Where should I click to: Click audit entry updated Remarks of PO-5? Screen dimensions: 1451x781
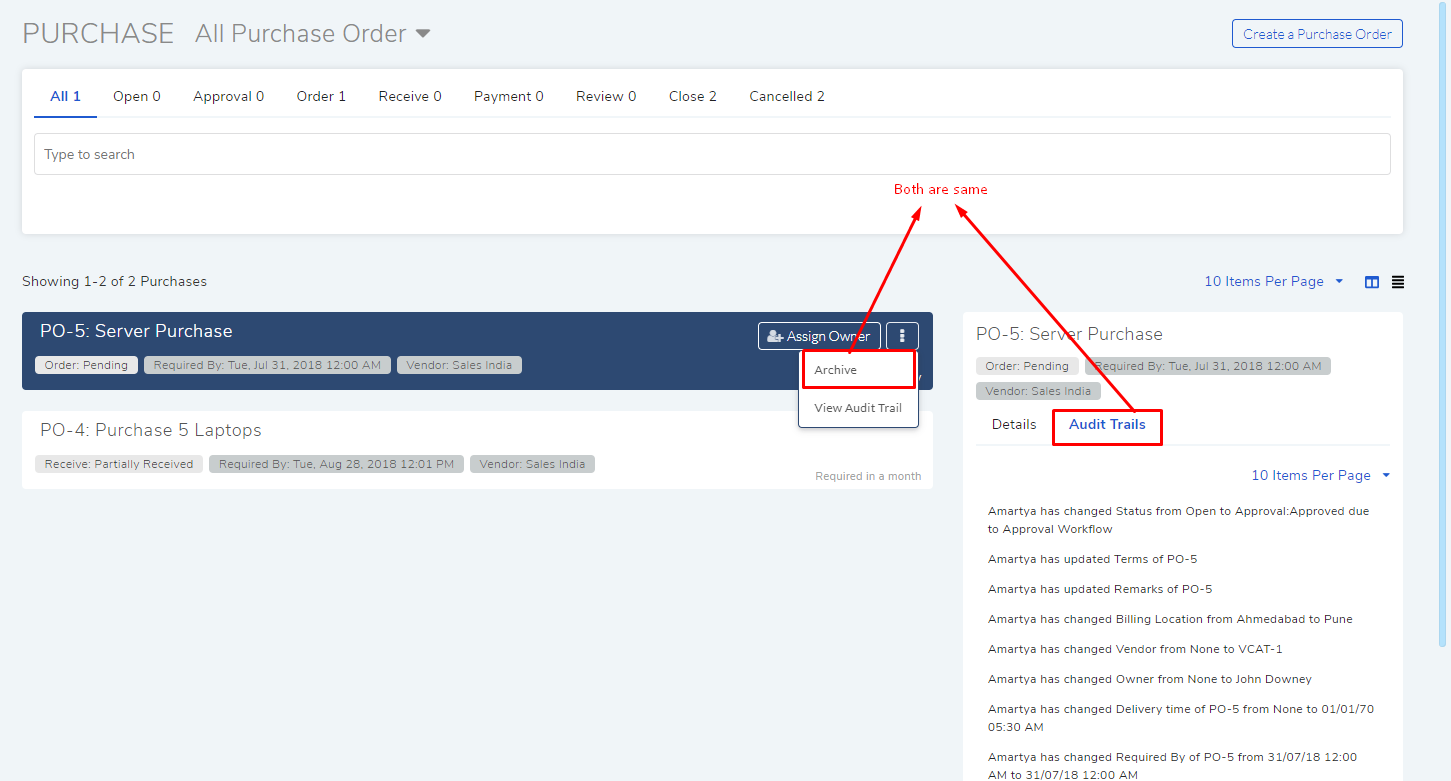(x=1100, y=589)
